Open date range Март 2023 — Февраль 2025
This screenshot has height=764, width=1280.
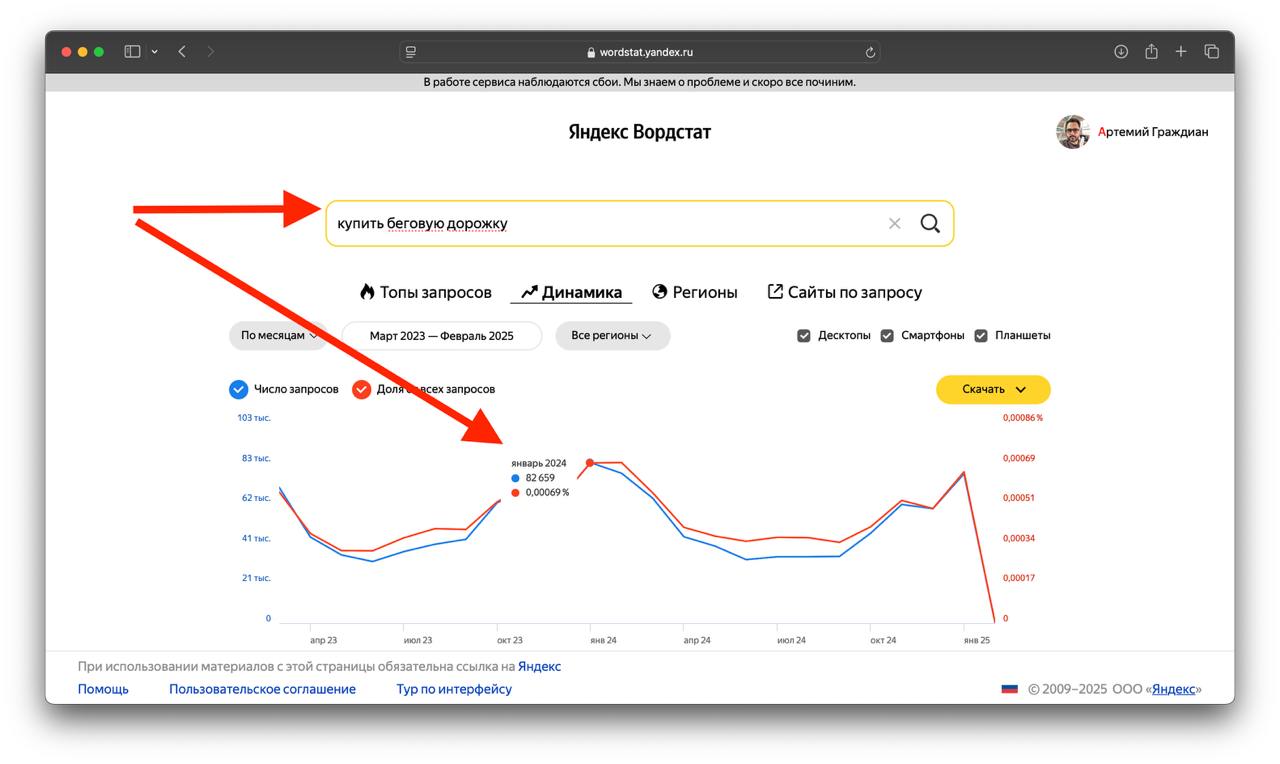(441, 336)
